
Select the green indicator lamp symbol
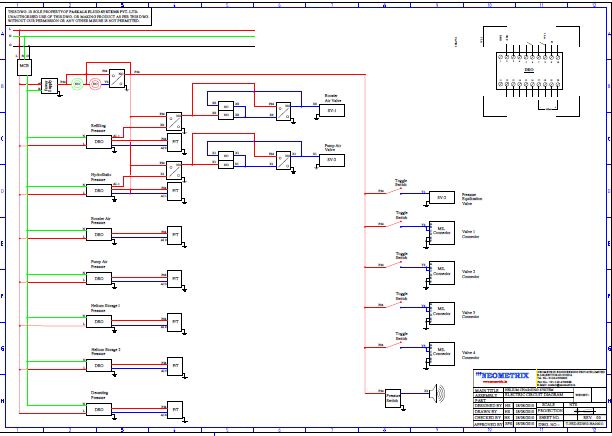click(76, 84)
